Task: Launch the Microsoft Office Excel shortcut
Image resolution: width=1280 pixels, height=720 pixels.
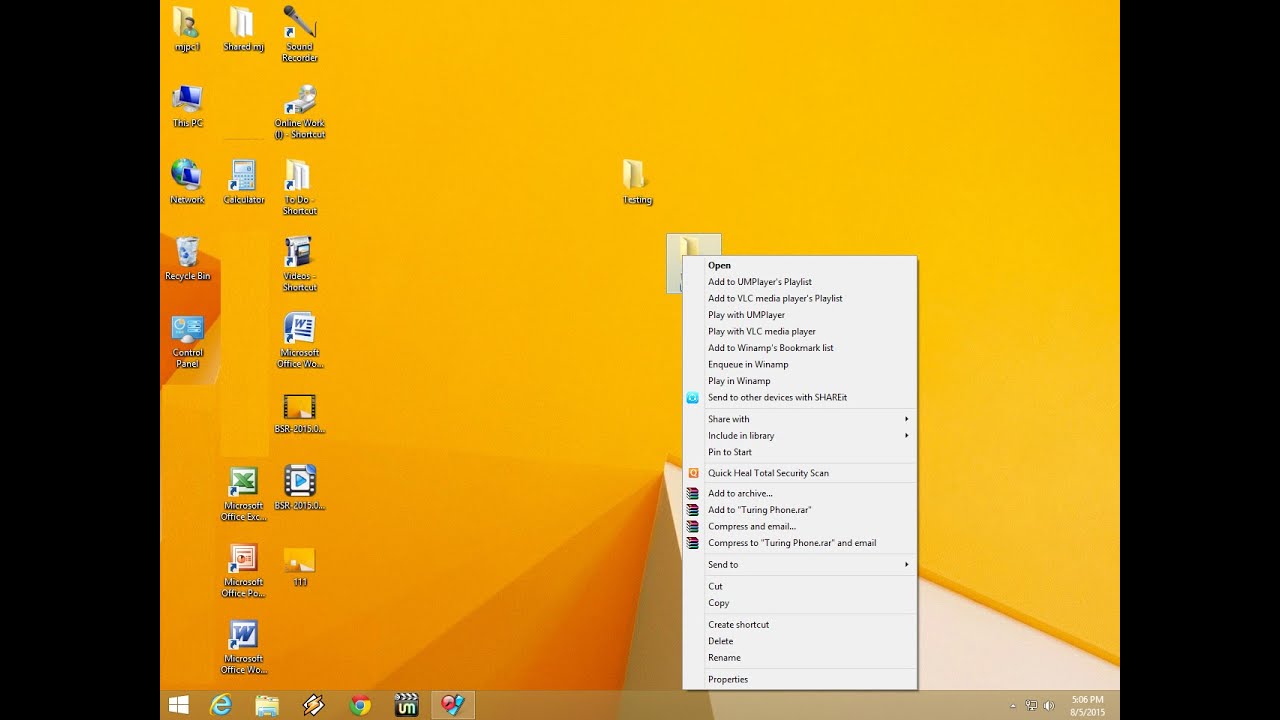Action: click(243, 494)
